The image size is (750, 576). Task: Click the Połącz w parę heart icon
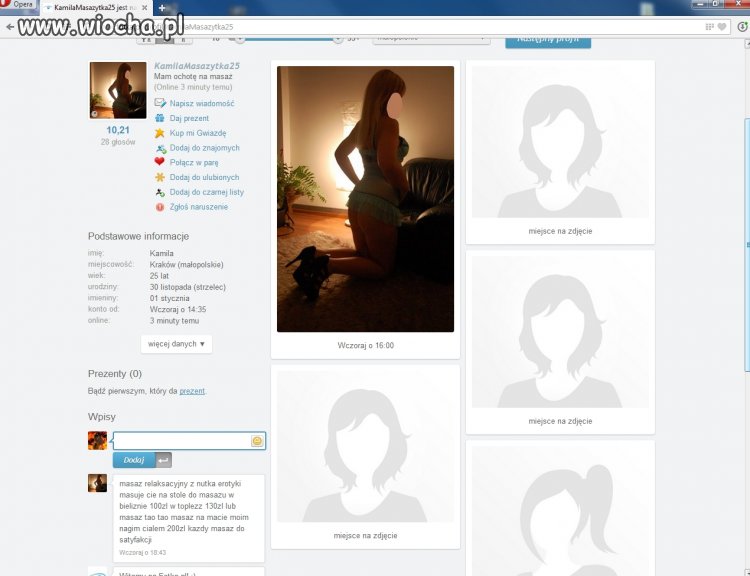[159, 162]
